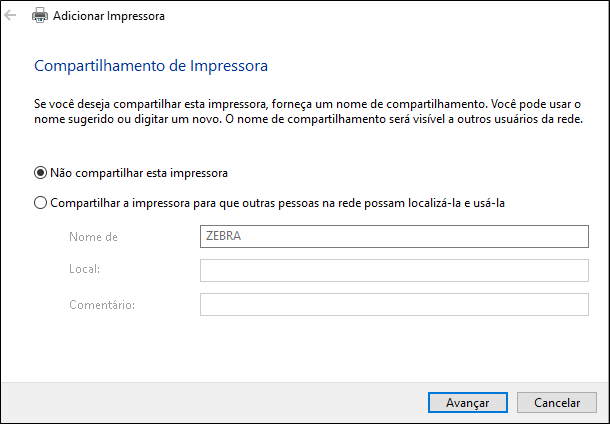610x424 pixels.
Task: Focus the Comentário input field
Action: click(x=394, y=305)
